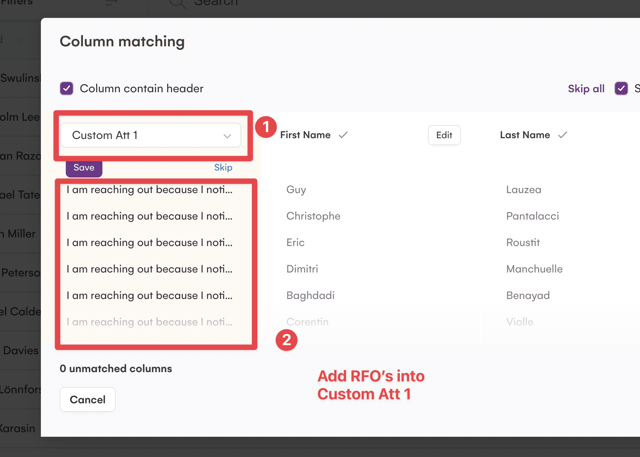Click the Cancel button
Image resolution: width=640 pixels, height=457 pixels.
point(88,399)
